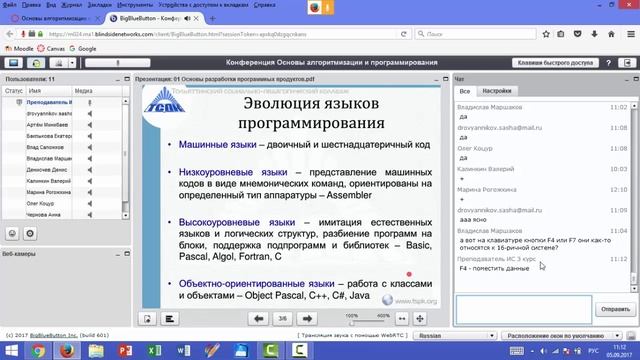This screenshot has width=640, height=360.
Task: Minimize the Веб-камеры panel
Action: point(118,254)
